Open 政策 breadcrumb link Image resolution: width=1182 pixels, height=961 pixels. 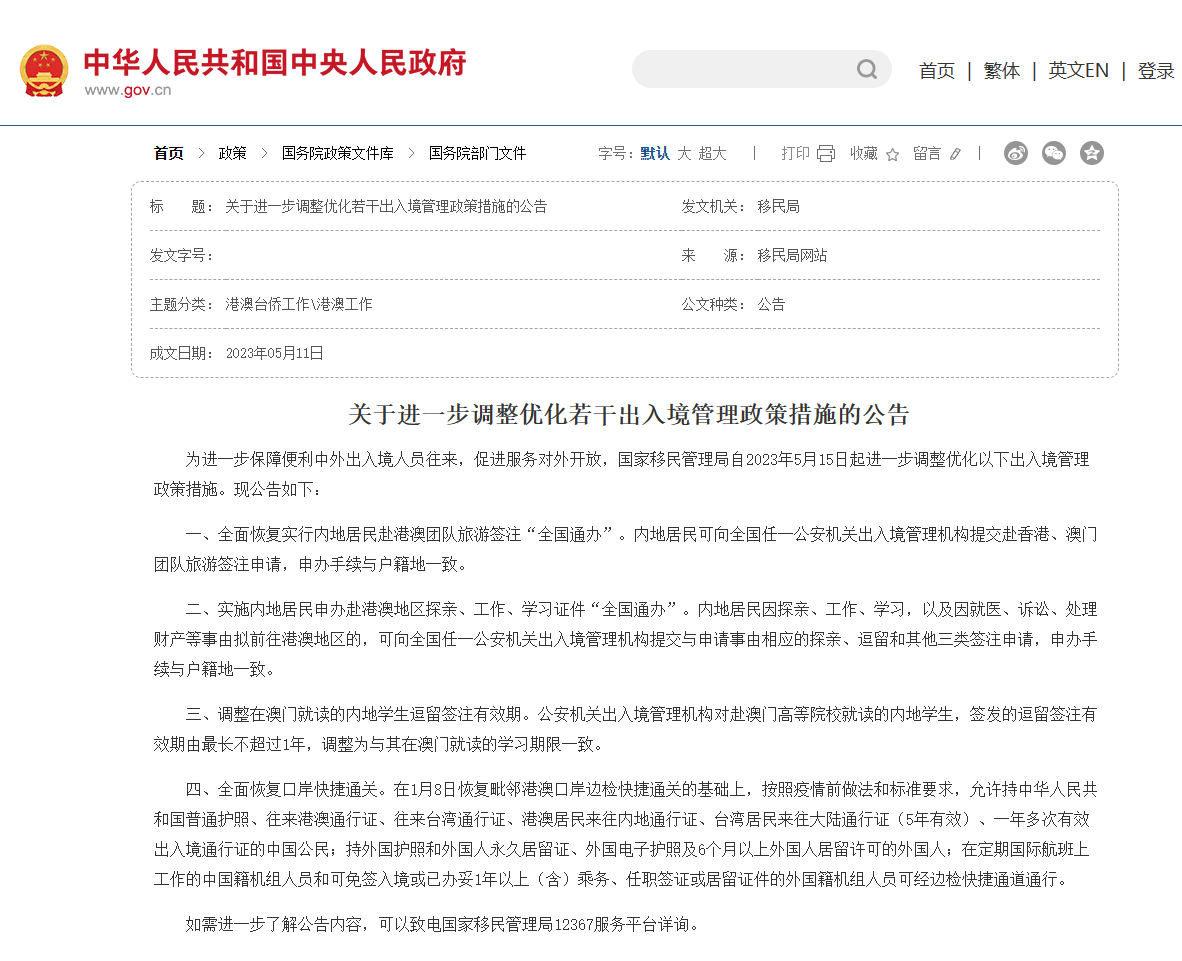click(x=232, y=153)
